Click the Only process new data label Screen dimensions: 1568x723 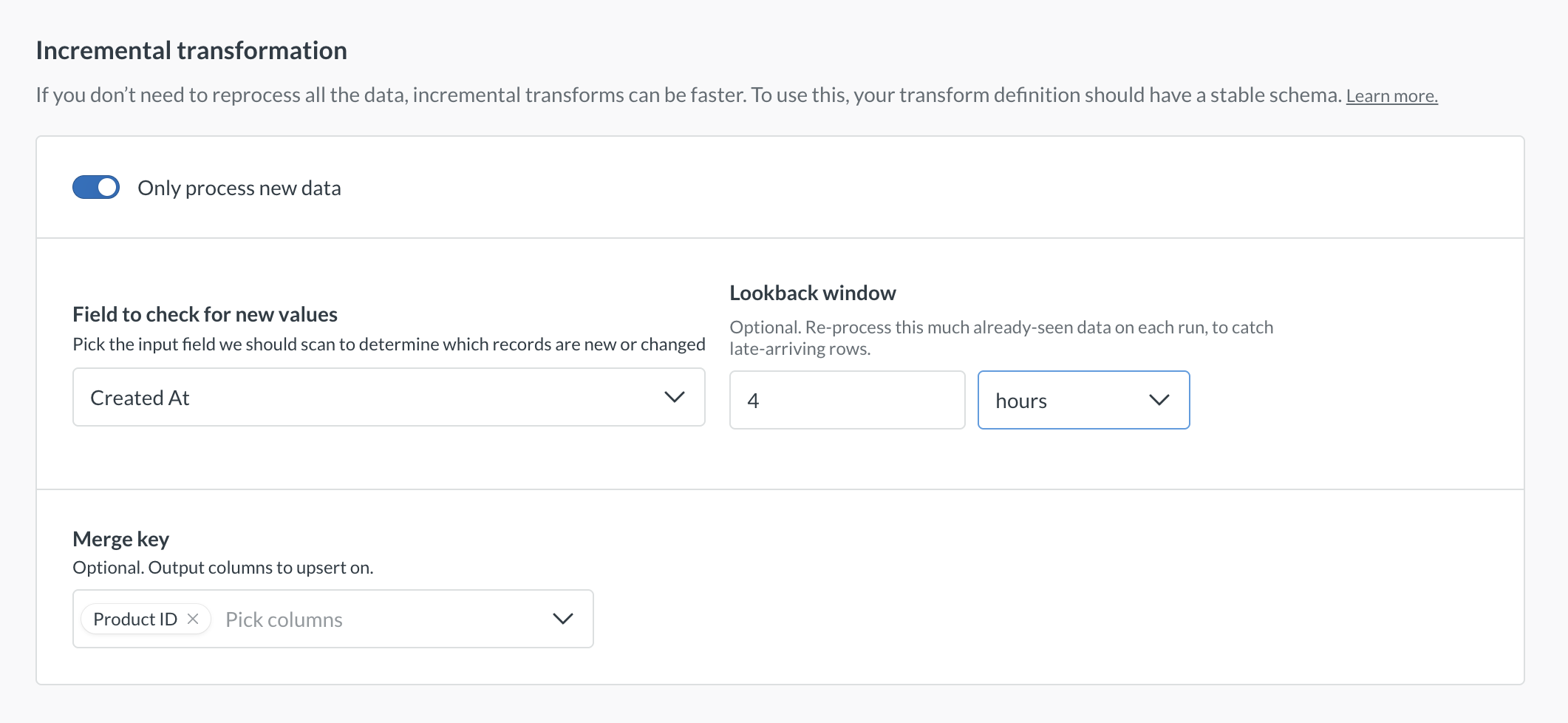(239, 188)
